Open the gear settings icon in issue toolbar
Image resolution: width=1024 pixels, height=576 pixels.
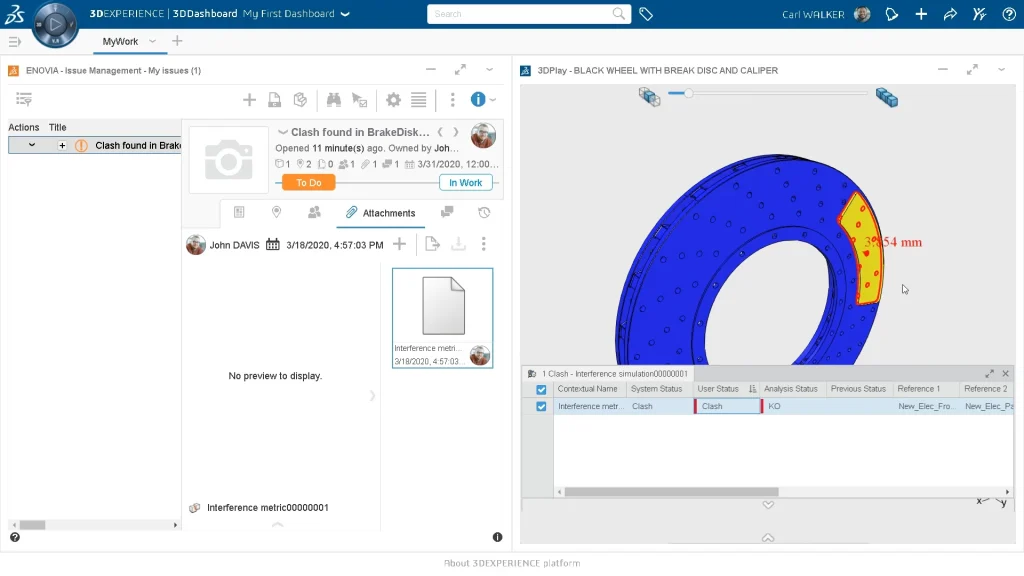pos(393,100)
